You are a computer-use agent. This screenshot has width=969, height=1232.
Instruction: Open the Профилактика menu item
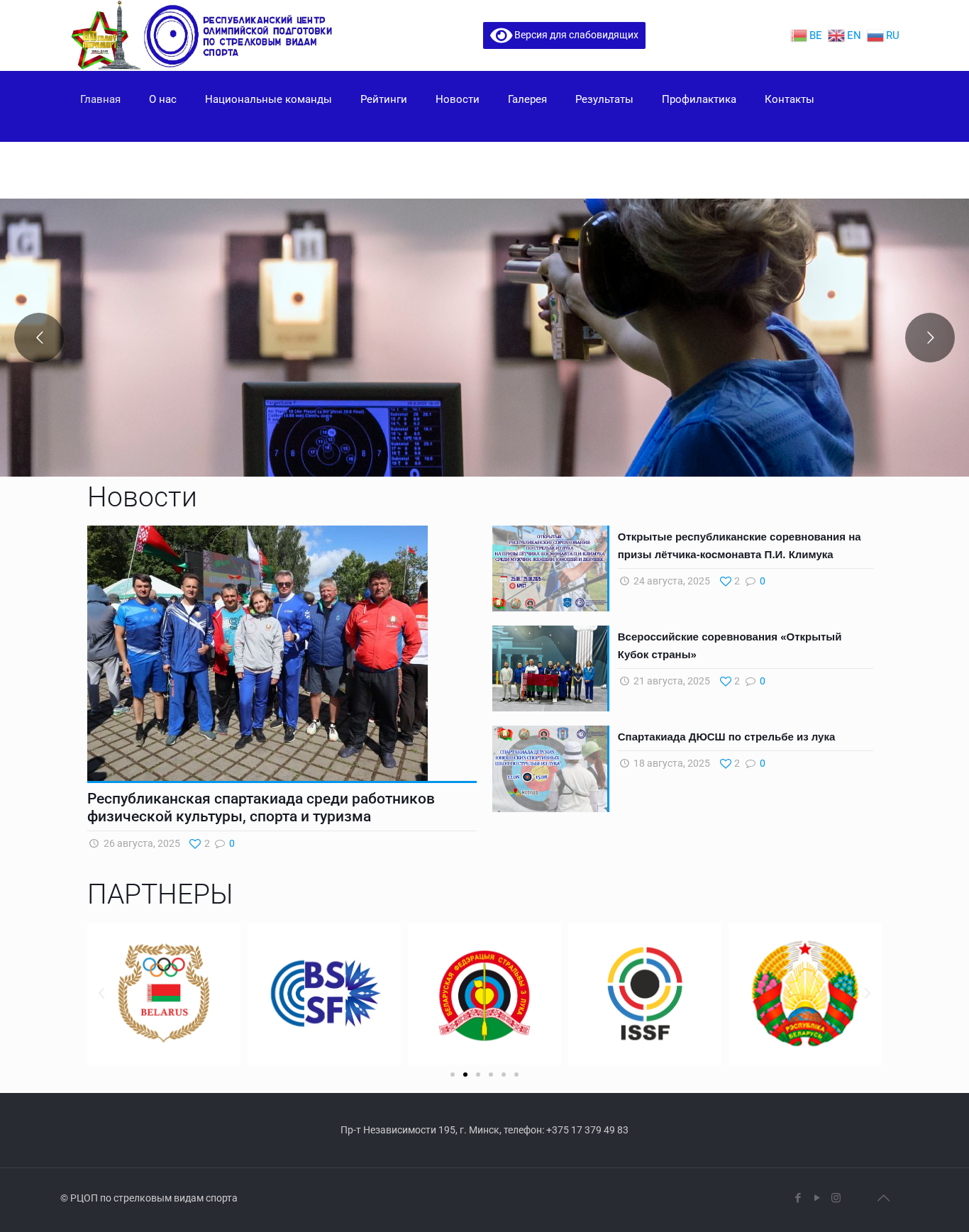pyautogui.click(x=699, y=99)
